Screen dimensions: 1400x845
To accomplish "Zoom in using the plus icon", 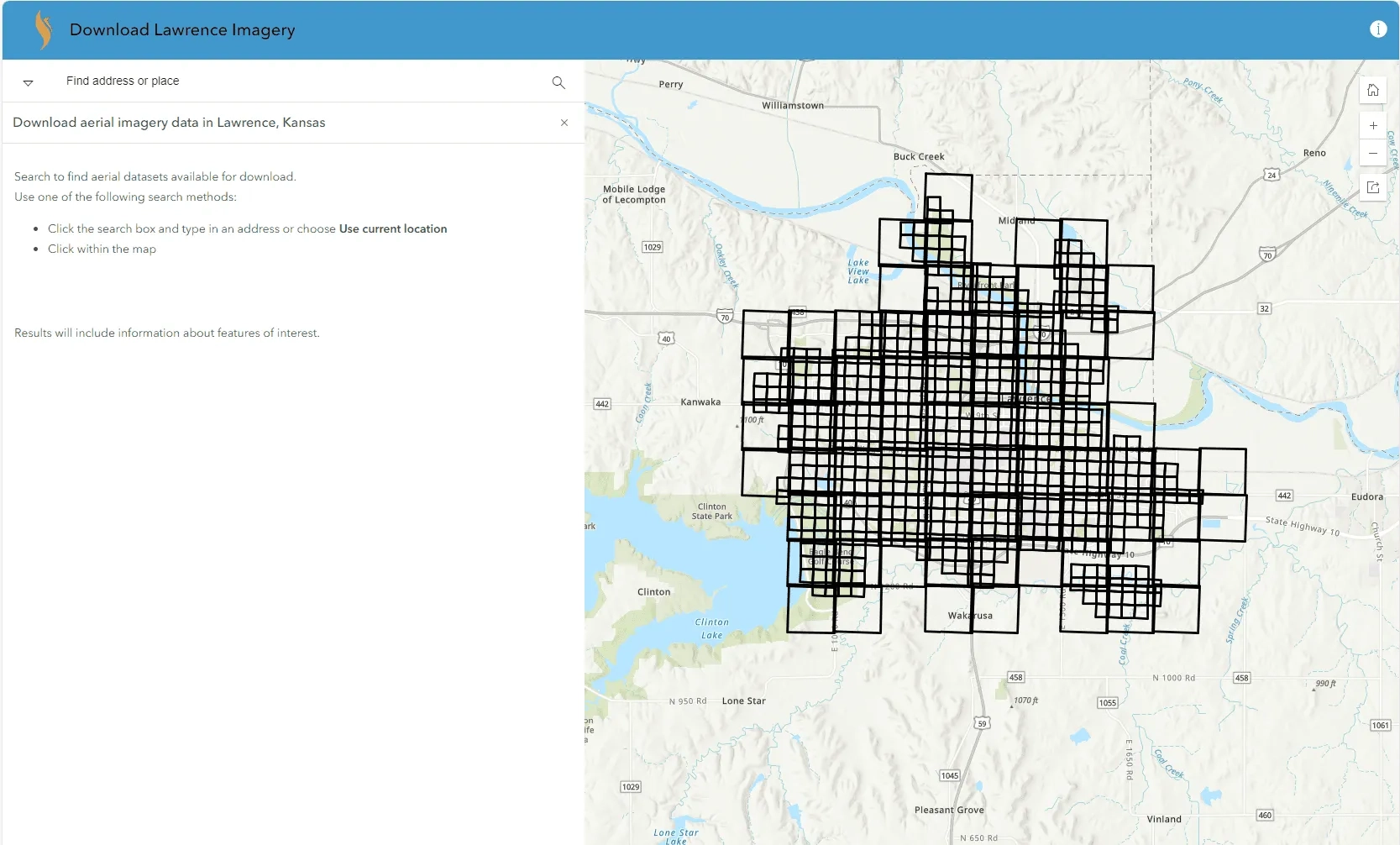I will (1374, 125).
